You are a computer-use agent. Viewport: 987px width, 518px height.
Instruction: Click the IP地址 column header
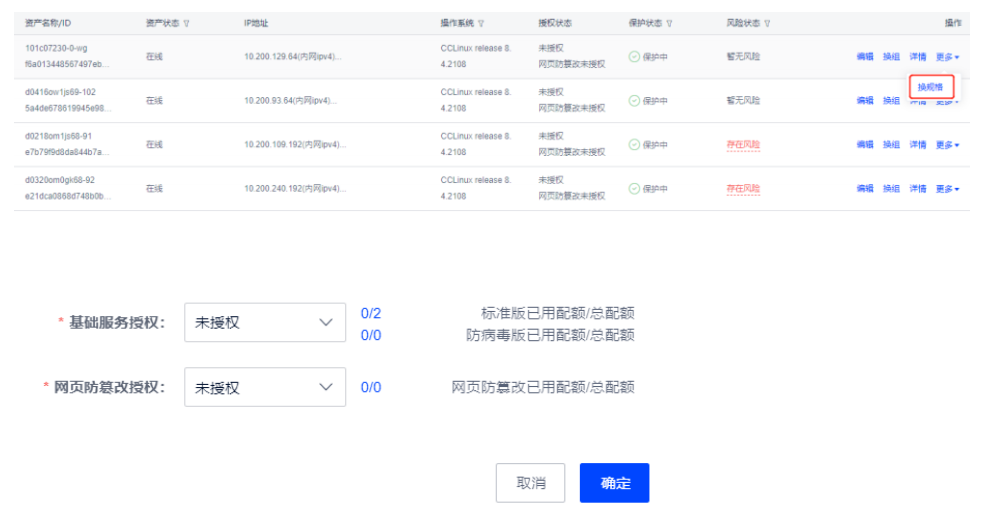click(256, 23)
